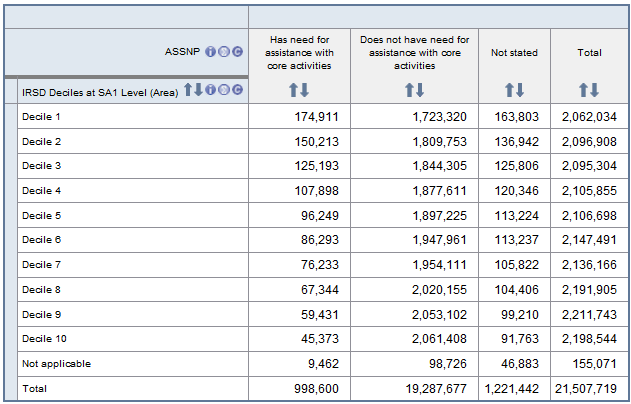Image resolution: width=631 pixels, height=404 pixels.
Task: Sort IRSD Deciles rows ascending with up arrow
Action: point(186,91)
